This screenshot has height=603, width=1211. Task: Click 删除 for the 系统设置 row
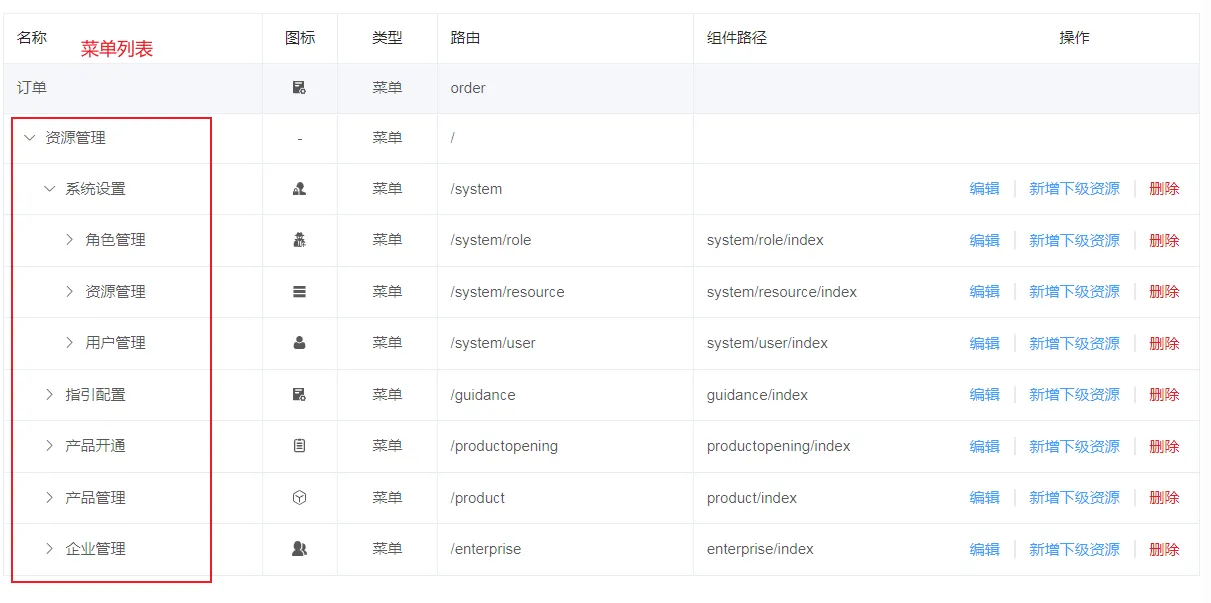pyautogui.click(x=1164, y=189)
